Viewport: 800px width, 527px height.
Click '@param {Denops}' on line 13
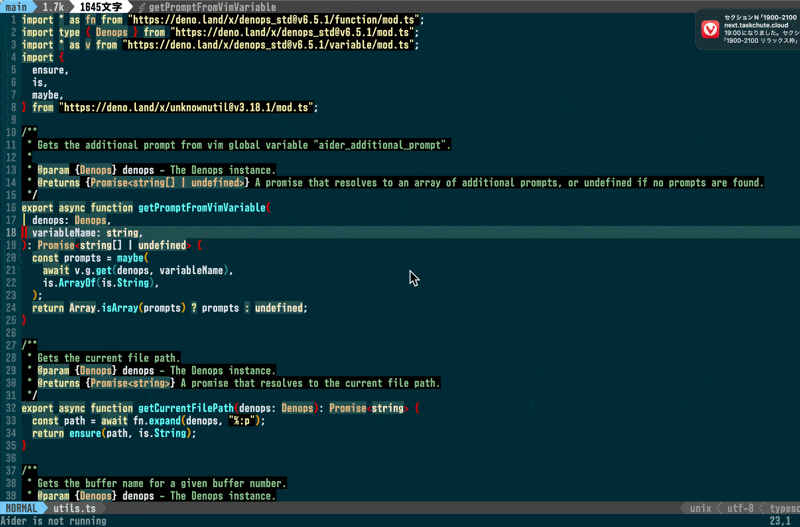(77, 170)
